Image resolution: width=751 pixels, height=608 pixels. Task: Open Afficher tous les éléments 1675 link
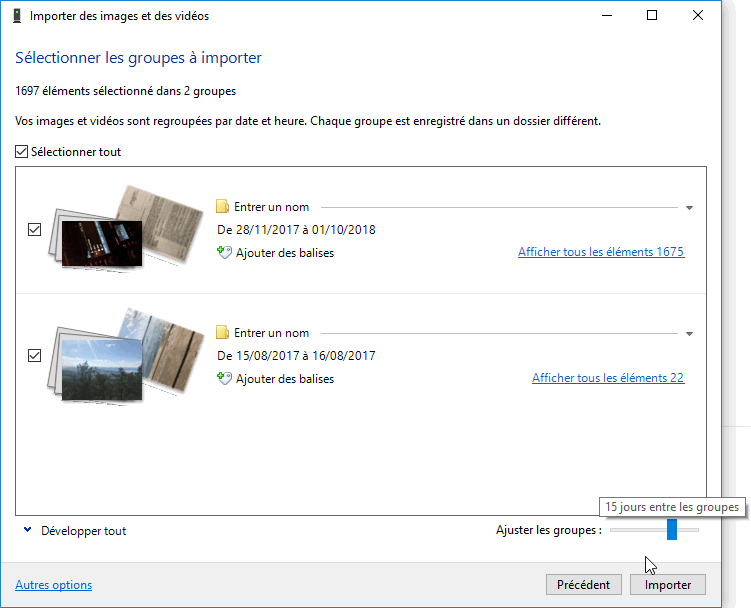point(600,252)
